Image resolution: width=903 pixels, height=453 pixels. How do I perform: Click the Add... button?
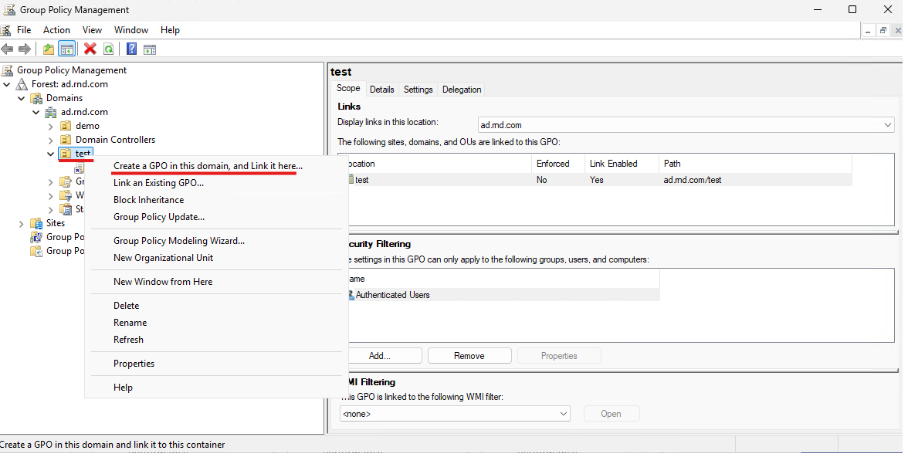pyautogui.click(x=379, y=356)
